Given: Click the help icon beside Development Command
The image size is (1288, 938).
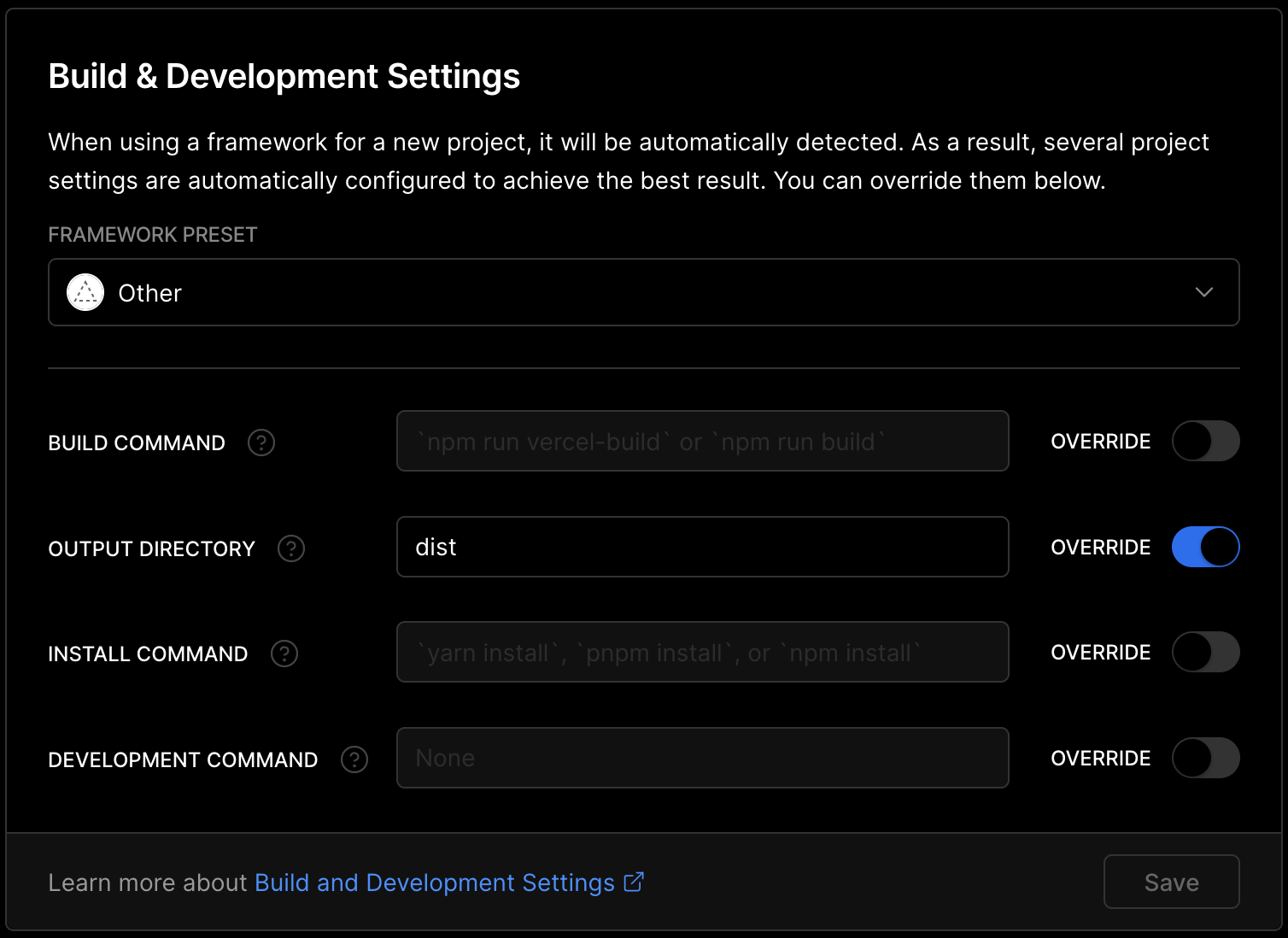Looking at the screenshot, I should click(x=354, y=759).
